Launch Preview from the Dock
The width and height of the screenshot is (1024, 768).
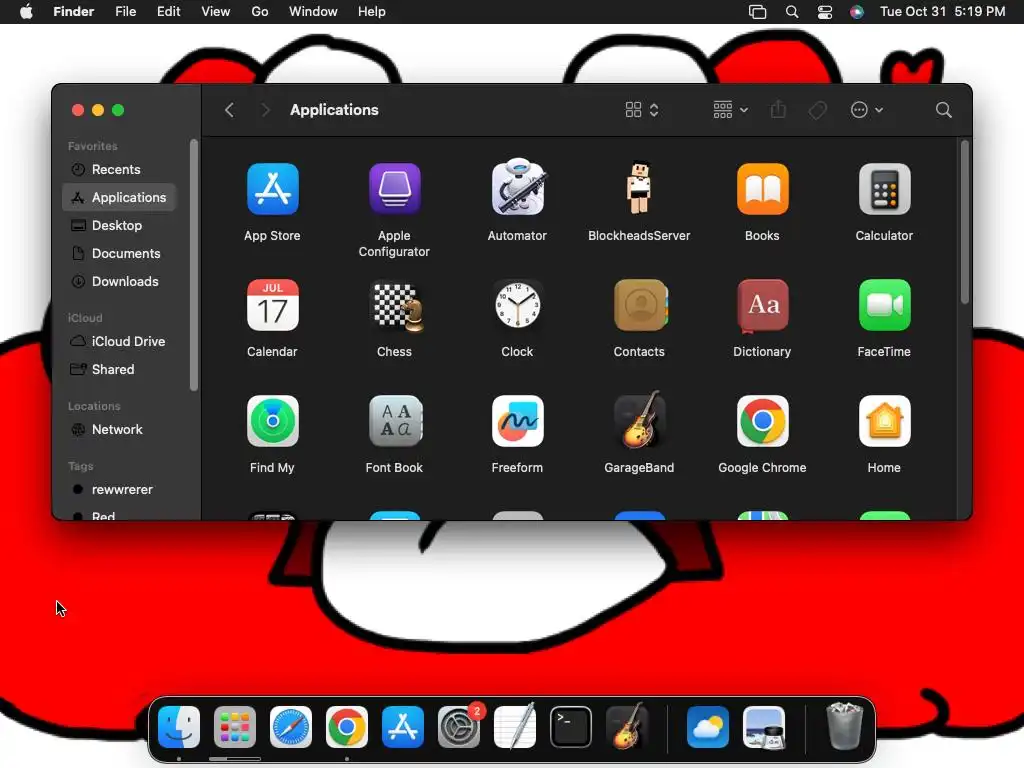tap(764, 727)
